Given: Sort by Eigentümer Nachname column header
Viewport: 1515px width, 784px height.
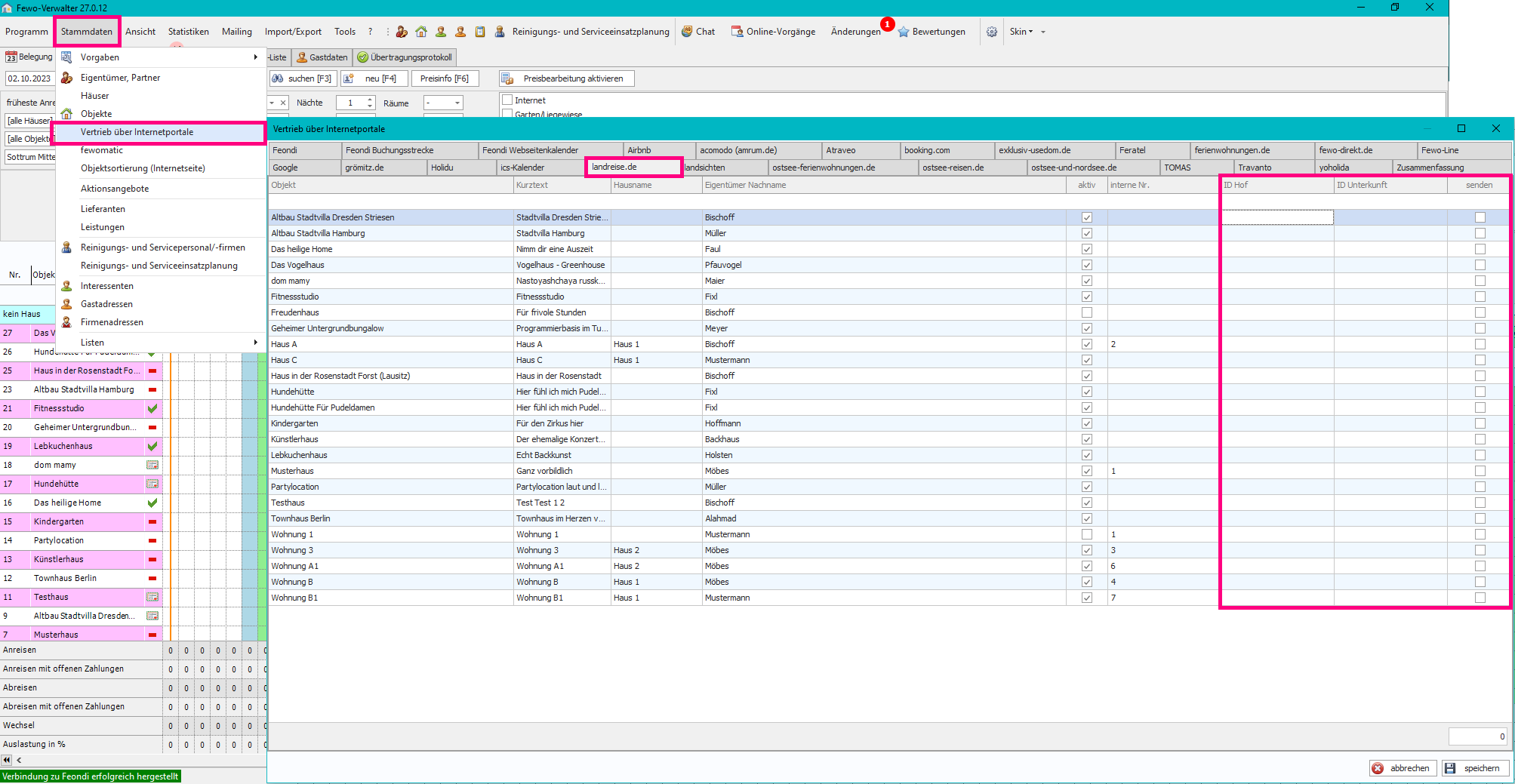Looking at the screenshot, I should [x=883, y=185].
